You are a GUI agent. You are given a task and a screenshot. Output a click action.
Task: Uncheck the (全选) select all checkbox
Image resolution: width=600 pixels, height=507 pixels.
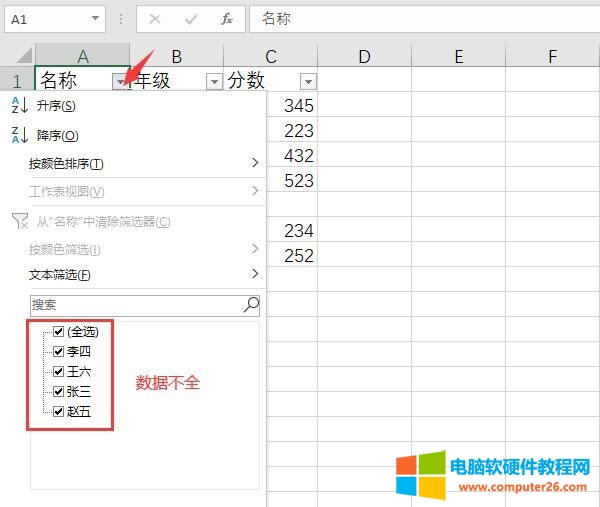point(58,332)
